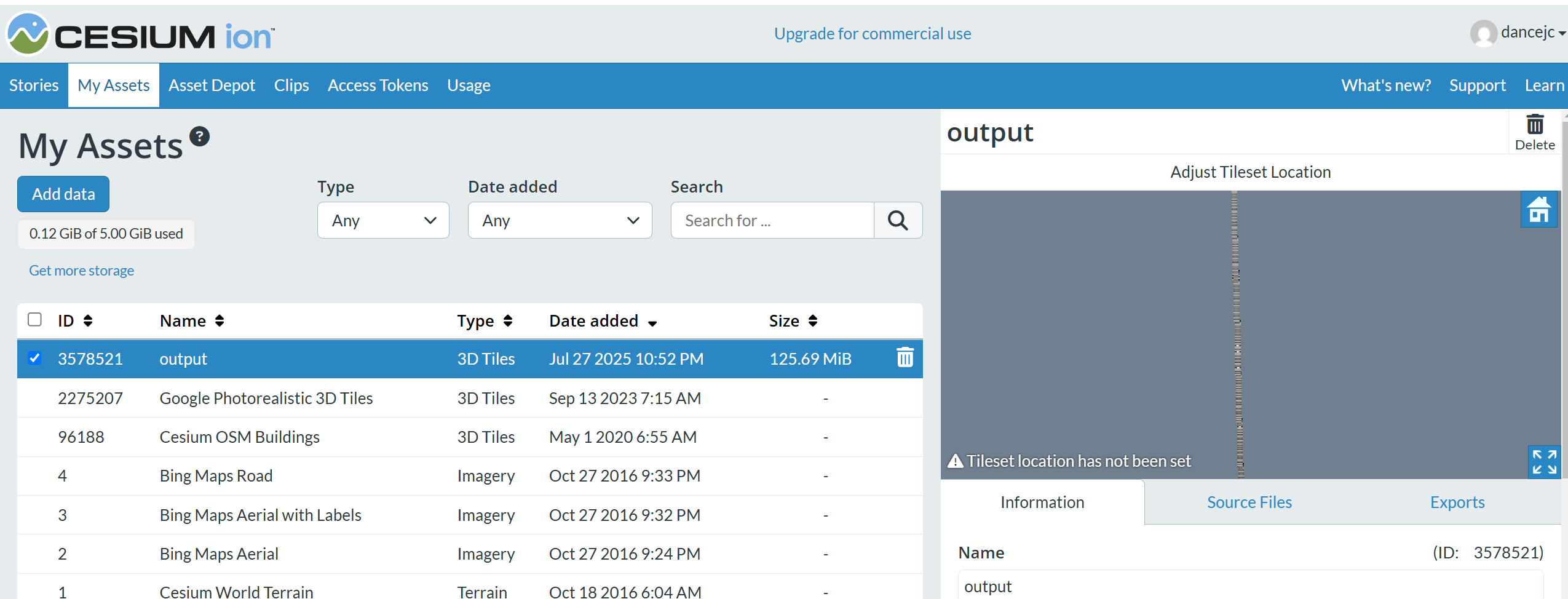Click the 125.69 MiB size cell
Image resolution: width=1568 pixels, height=599 pixels.
tap(810, 359)
